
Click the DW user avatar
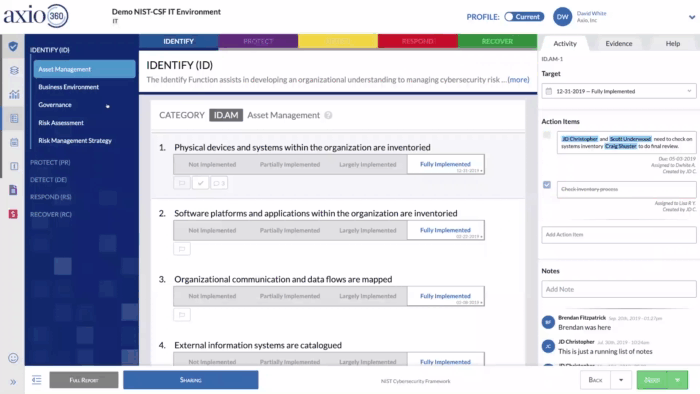pos(562,17)
